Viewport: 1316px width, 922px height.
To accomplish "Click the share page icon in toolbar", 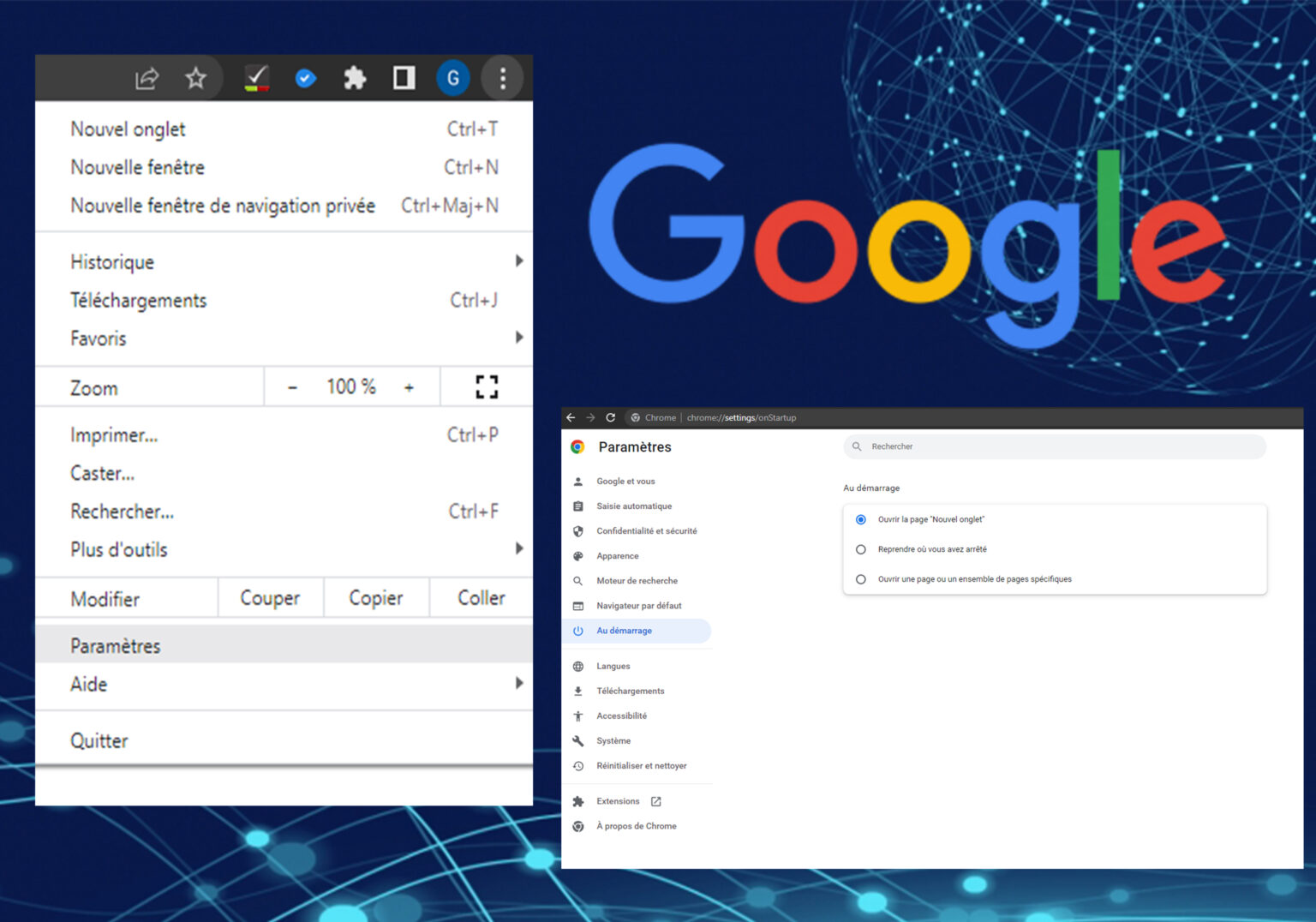I will click(147, 79).
